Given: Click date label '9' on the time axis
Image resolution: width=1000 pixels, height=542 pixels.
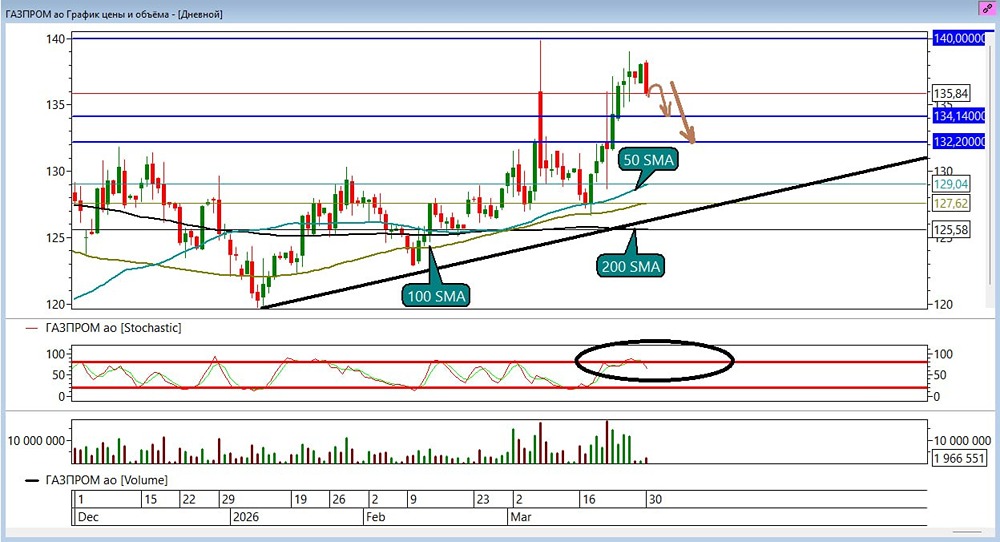Looking at the screenshot, I should coord(413,499).
